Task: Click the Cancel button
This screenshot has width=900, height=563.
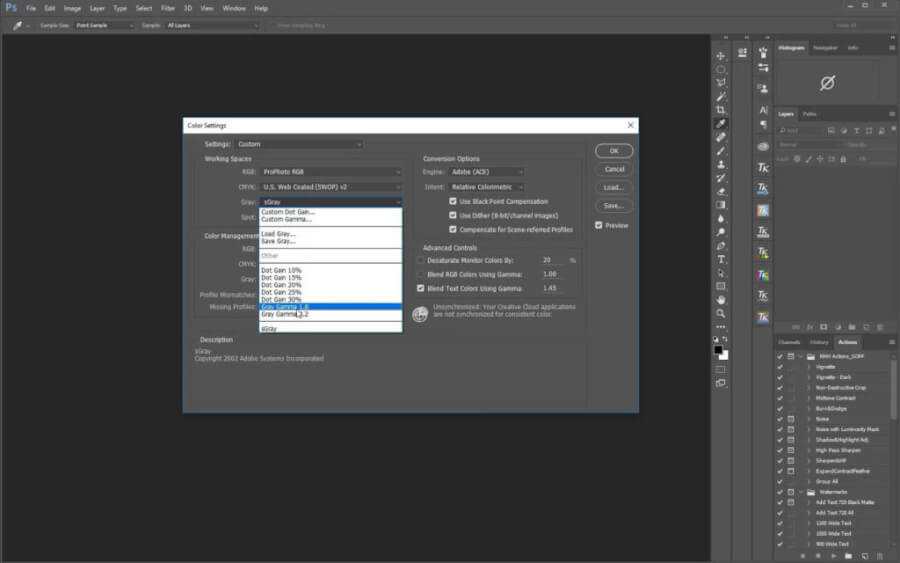Action: tap(614, 169)
